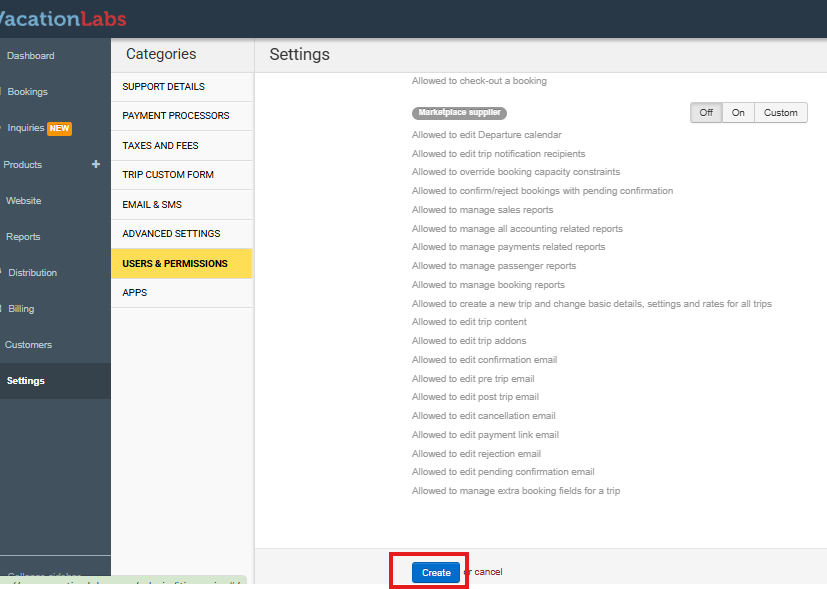Go to Bookings in the sidebar
The width and height of the screenshot is (827, 589).
(27, 92)
